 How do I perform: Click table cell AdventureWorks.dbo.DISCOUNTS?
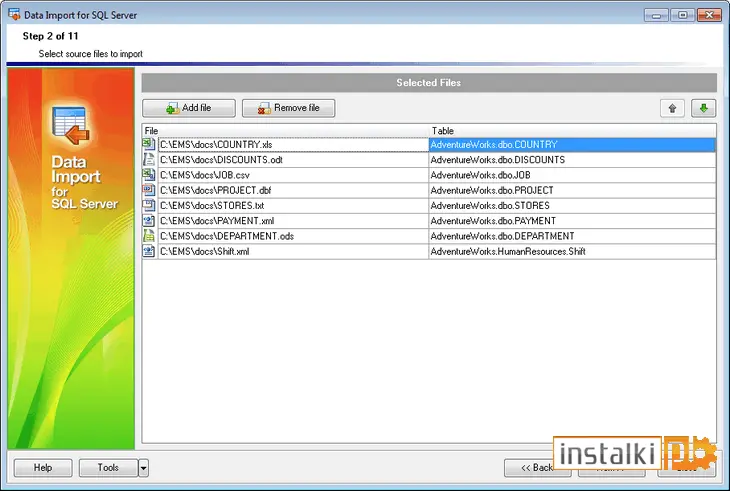[572, 160]
